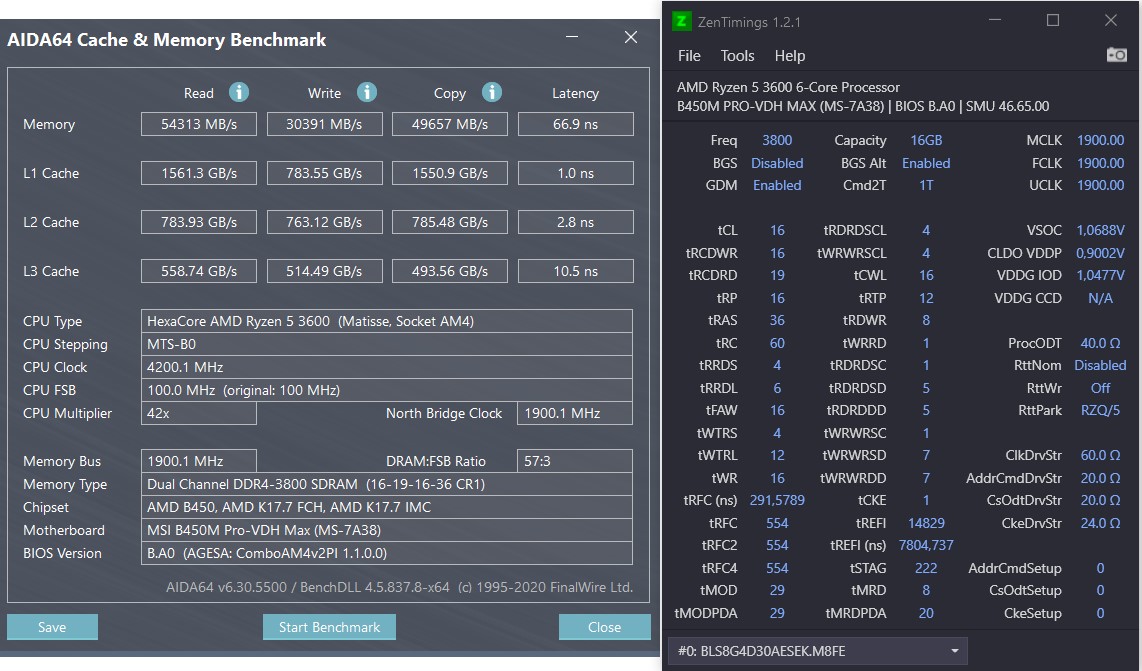Click CPU Stepping field MTS-B0
Viewport: 1142px width, 671px height.
387,344
